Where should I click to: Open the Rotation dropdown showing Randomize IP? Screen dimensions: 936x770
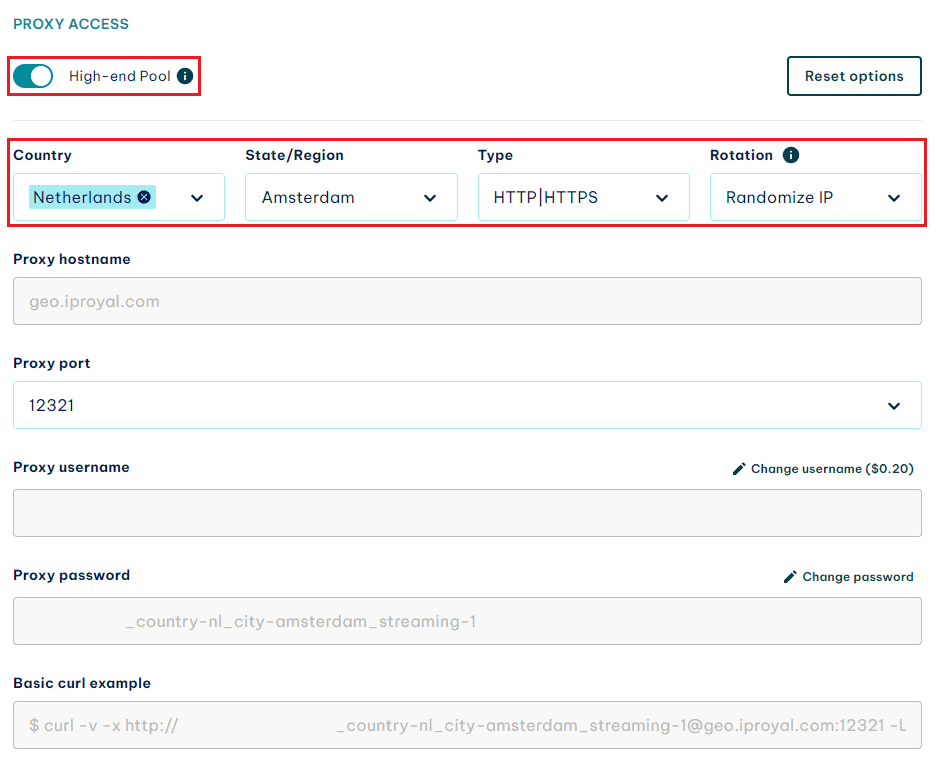[x=815, y=197]
